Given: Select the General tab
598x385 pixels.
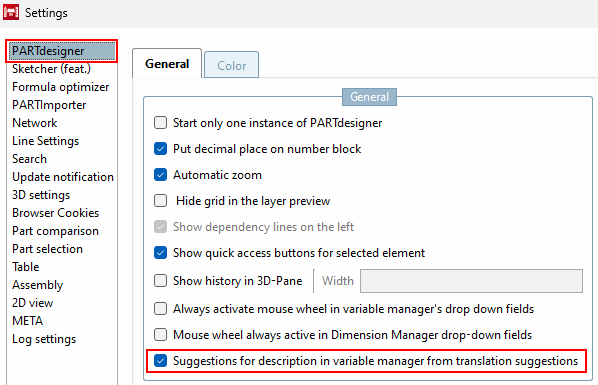Looking at the screenshot, I should (x=167, y=63).
